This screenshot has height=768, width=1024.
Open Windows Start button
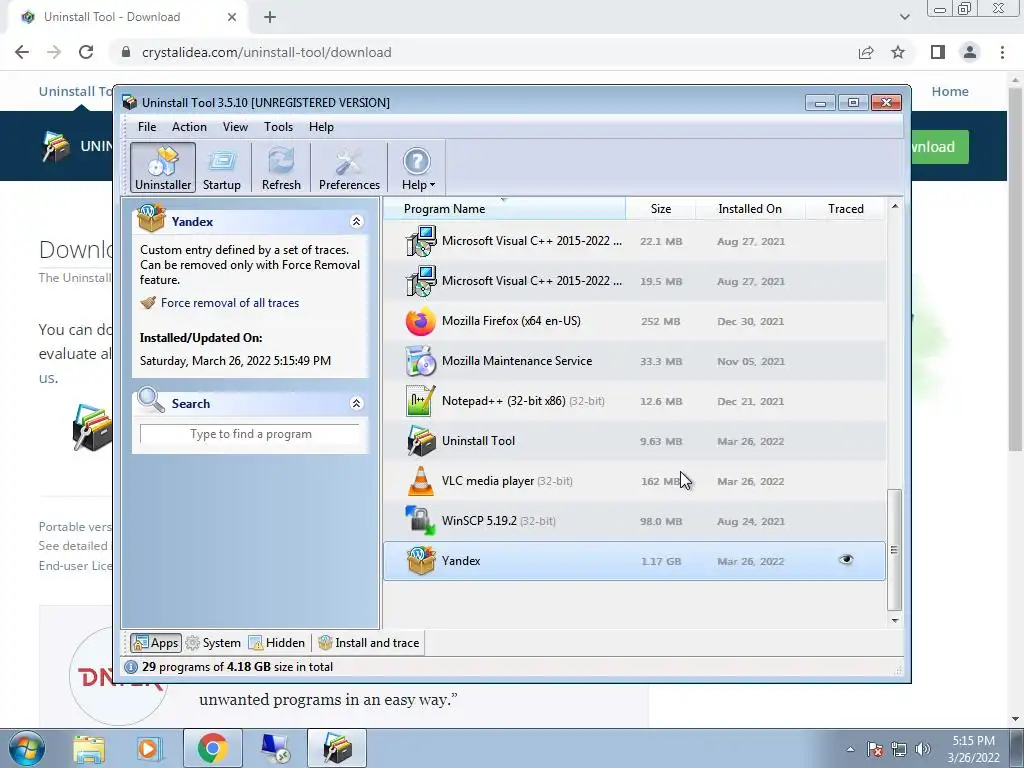click(x=27, y=748)
